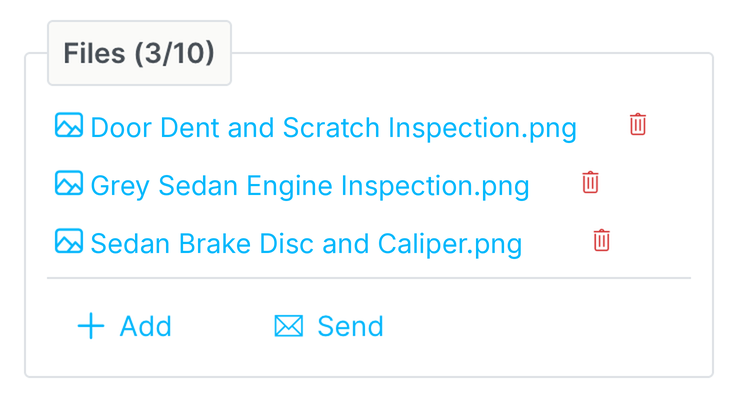This screenshot has height=408, width=740.
Task: Click divider line above Add and Send
Action: [x=369, y=278]
